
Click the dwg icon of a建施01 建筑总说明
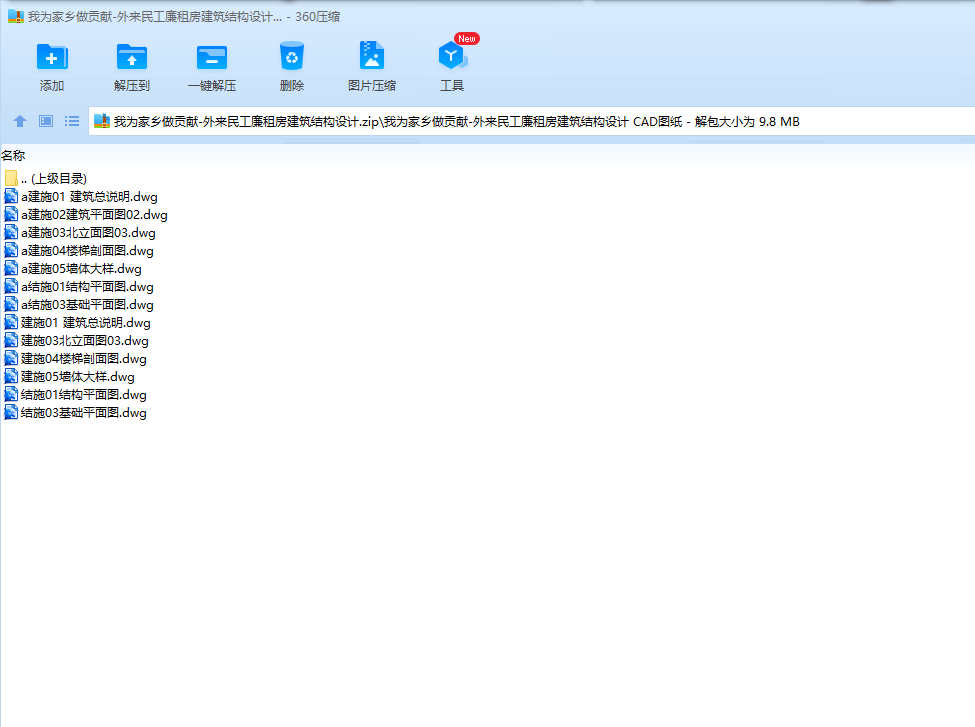coord(11,197)
